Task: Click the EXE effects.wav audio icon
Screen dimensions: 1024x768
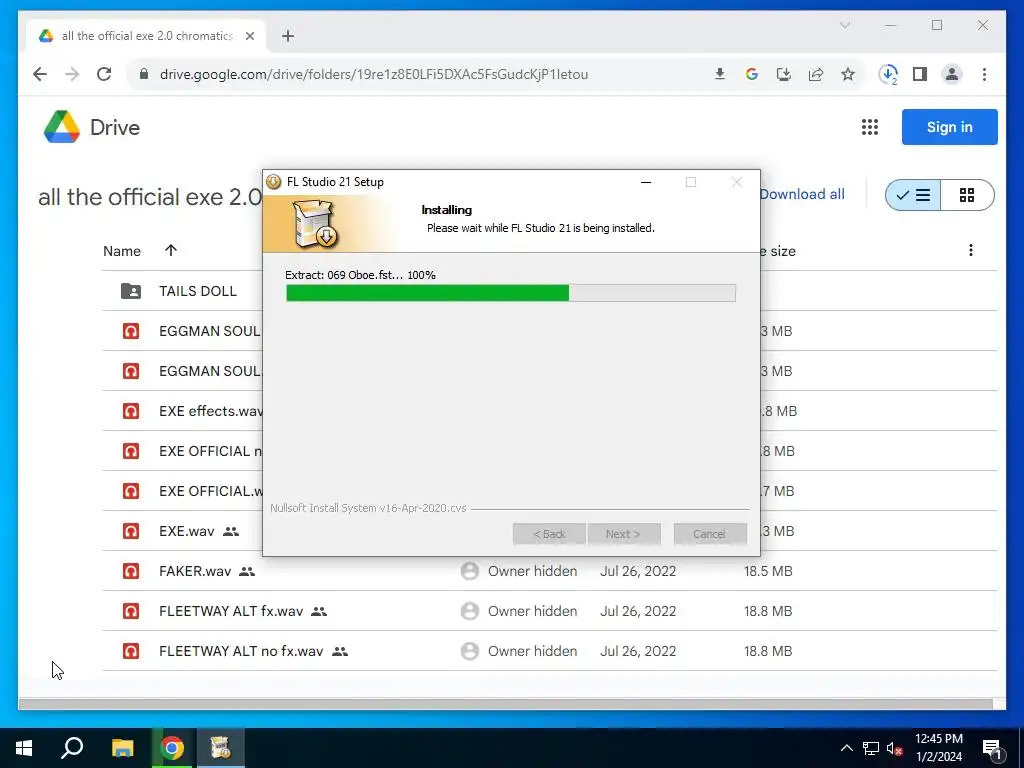Action: coord(131,411)
